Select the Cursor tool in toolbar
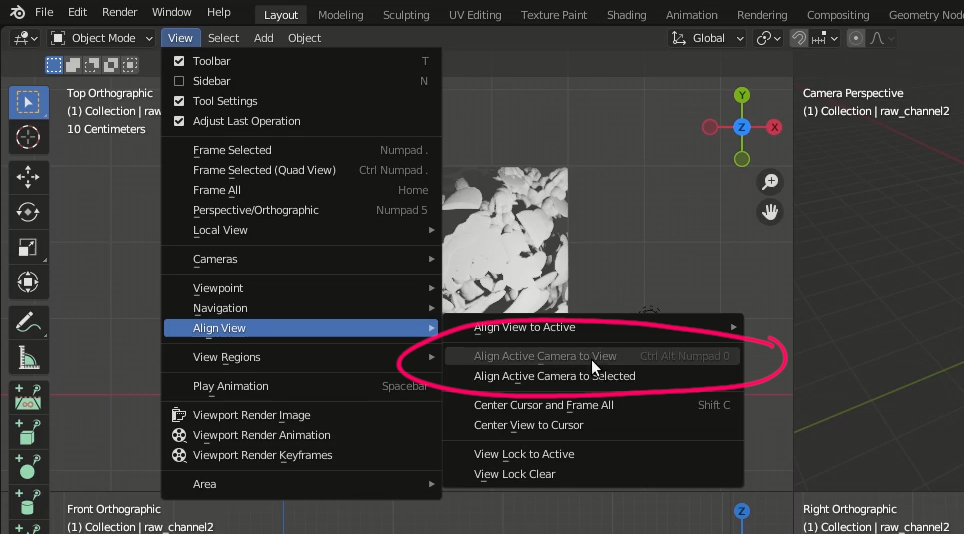Image resolution: width=964 pixels, height=534 pixels. pyautogui.click(x=28, y=137)
